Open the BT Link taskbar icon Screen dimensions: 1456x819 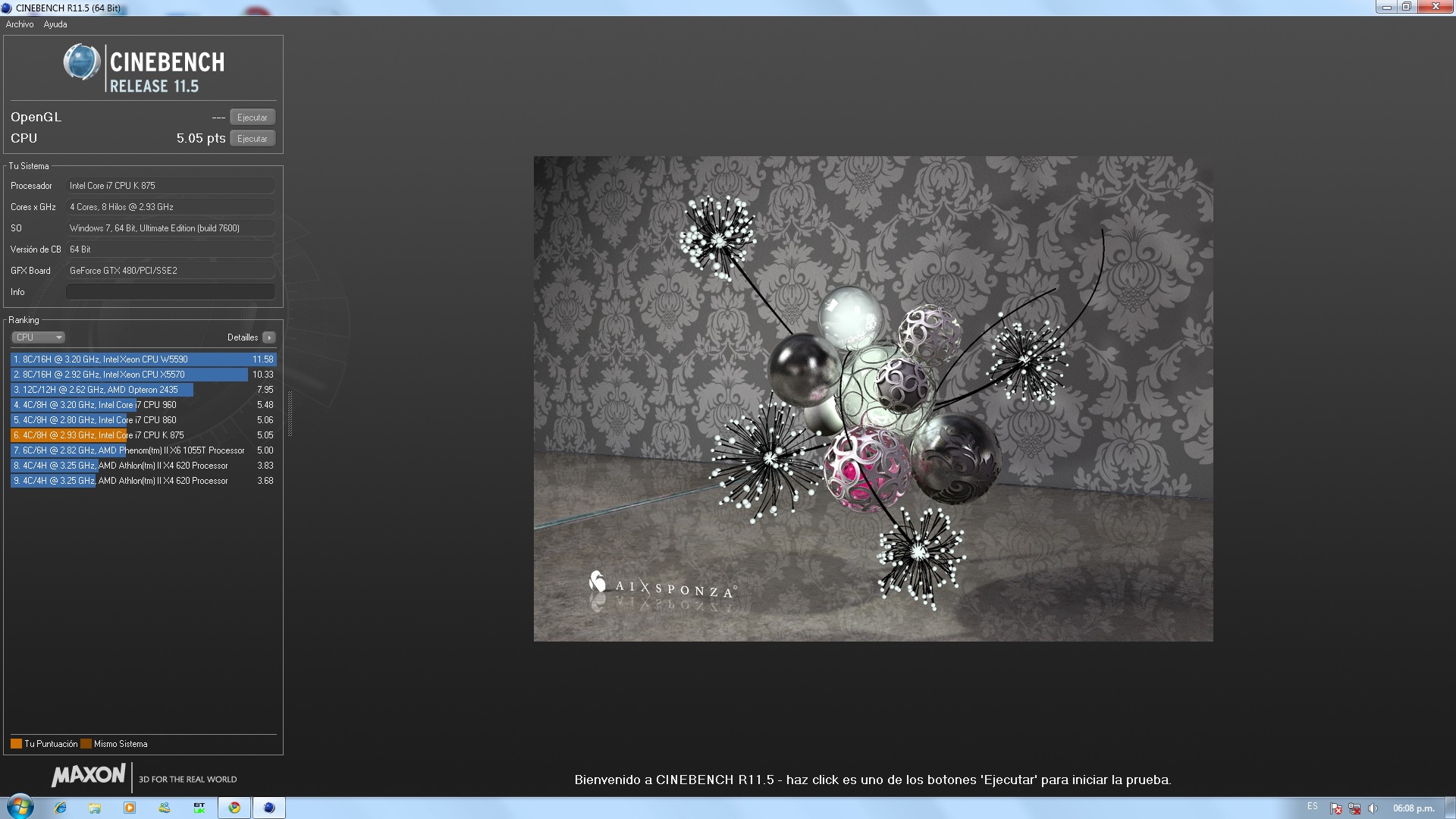pyautogui.click(x=199, y=808)
